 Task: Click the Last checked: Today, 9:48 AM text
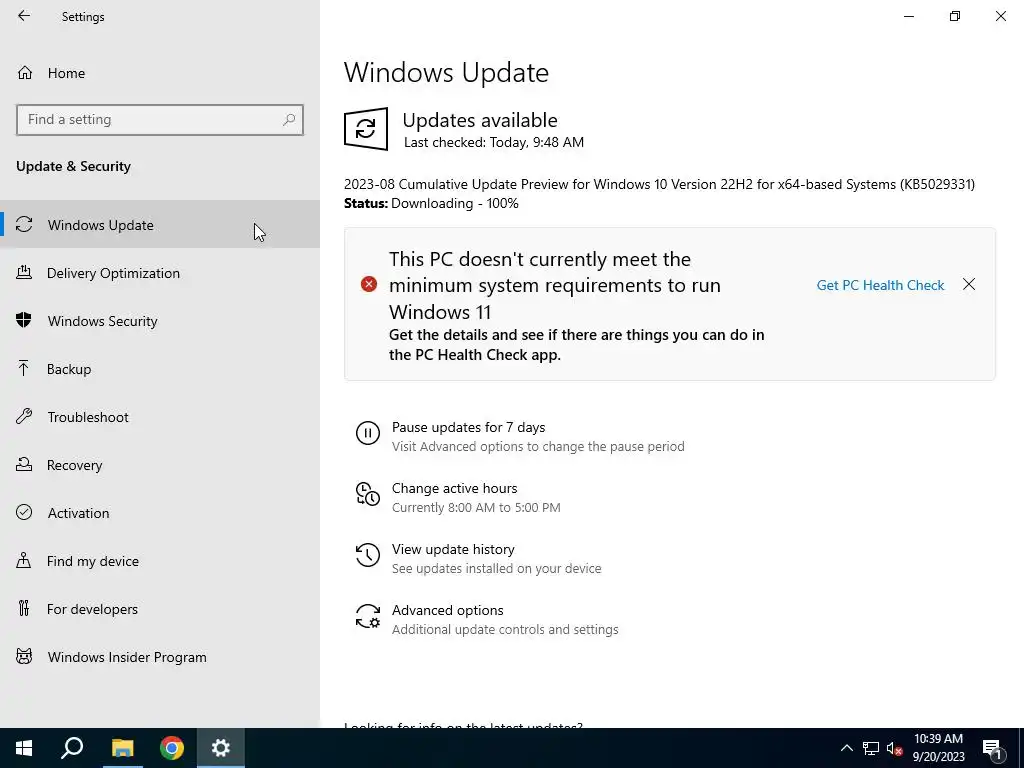pyautogui.click(x=494, y=142)
